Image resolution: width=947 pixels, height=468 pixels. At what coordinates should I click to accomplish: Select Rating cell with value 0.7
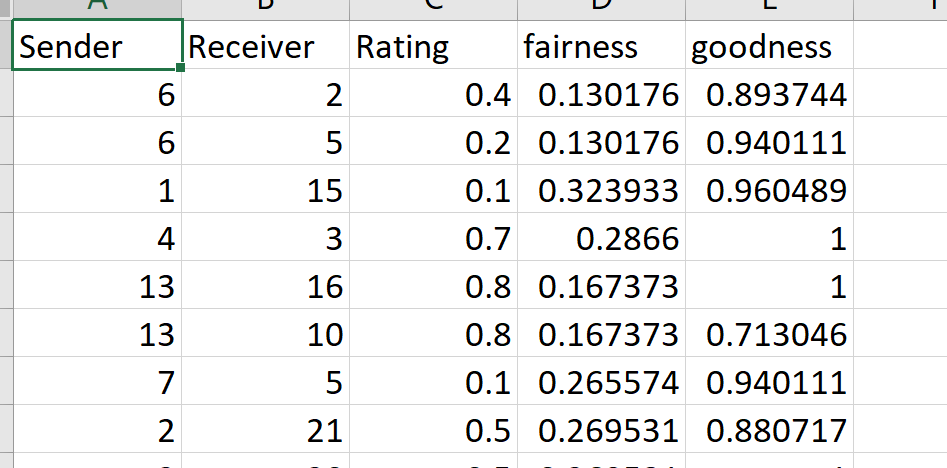coord(433,237)
